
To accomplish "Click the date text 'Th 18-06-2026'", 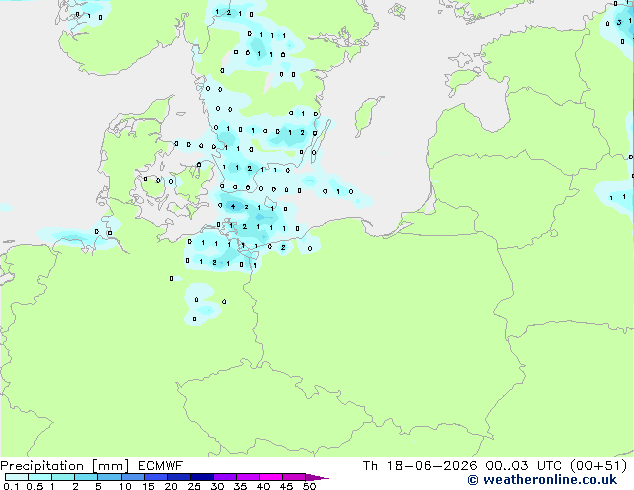I will pos(420,466).
